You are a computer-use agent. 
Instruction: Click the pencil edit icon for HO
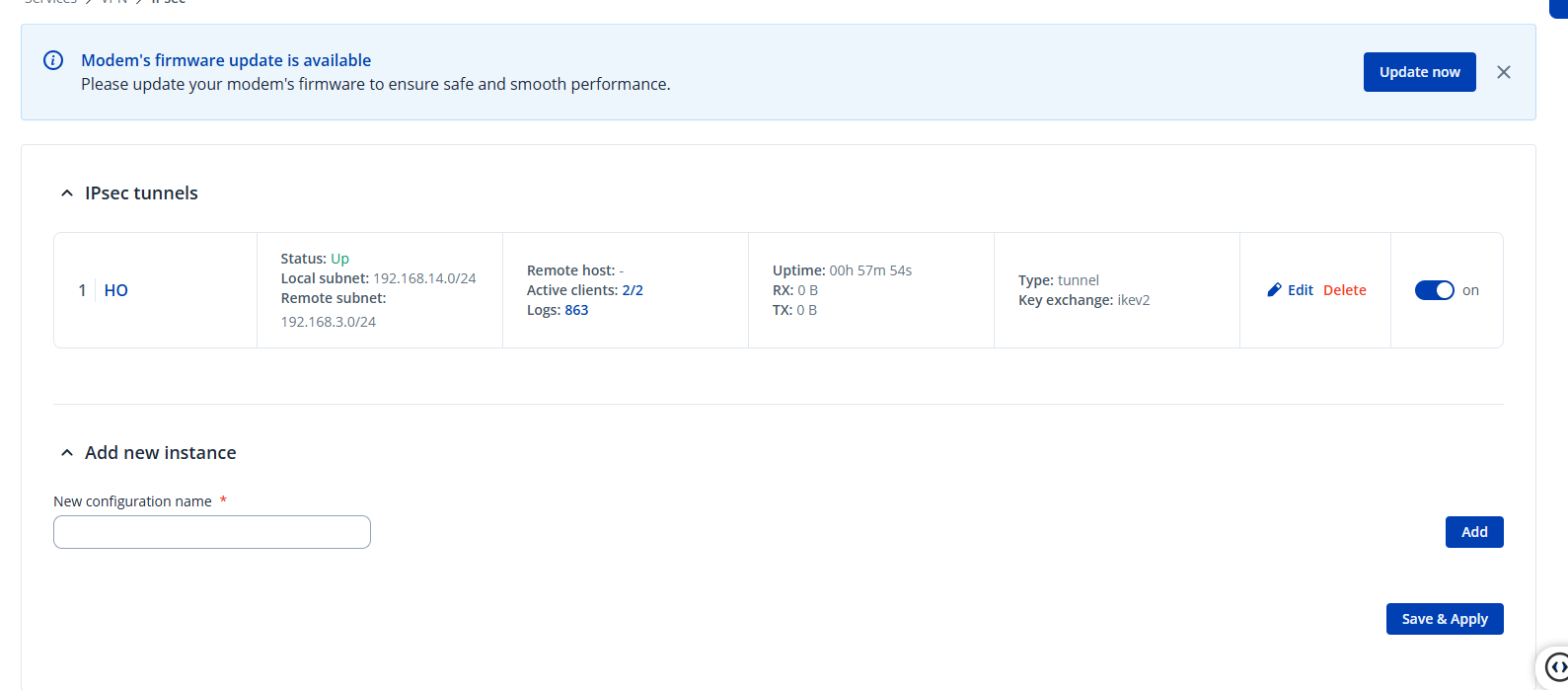coord(1274,290)
